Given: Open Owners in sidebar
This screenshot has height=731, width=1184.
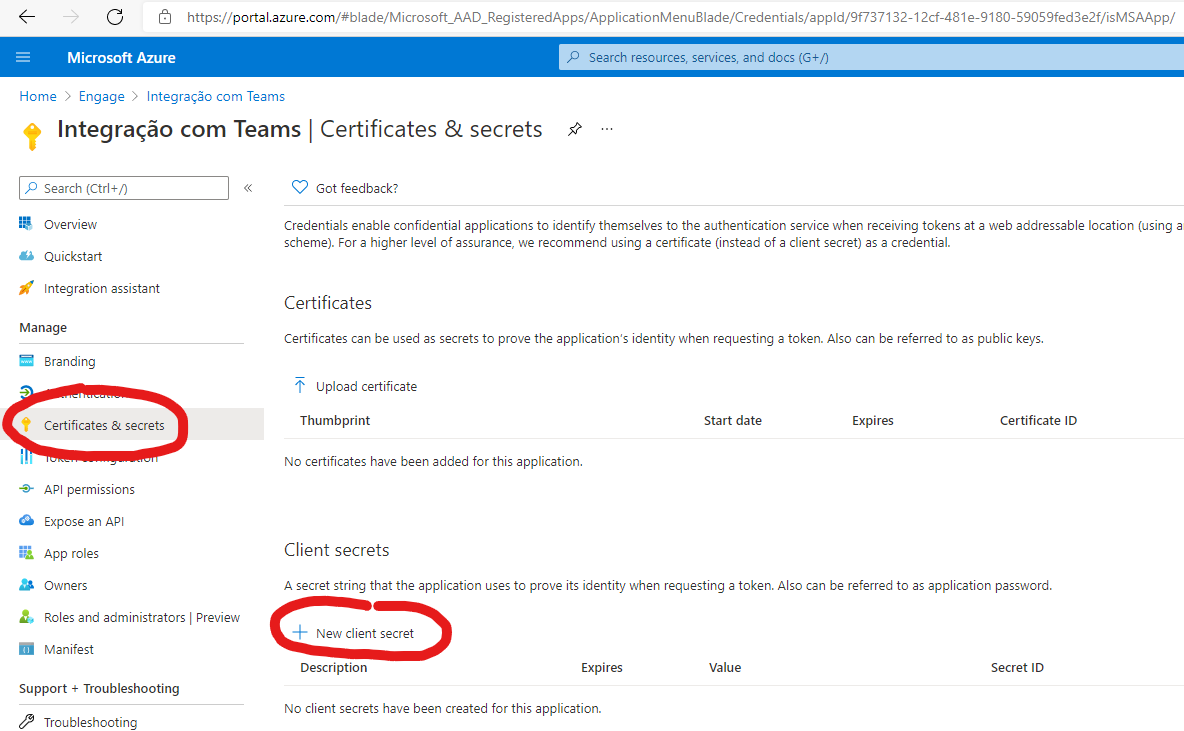Looking at the screenshot, I should coord(65,585).
